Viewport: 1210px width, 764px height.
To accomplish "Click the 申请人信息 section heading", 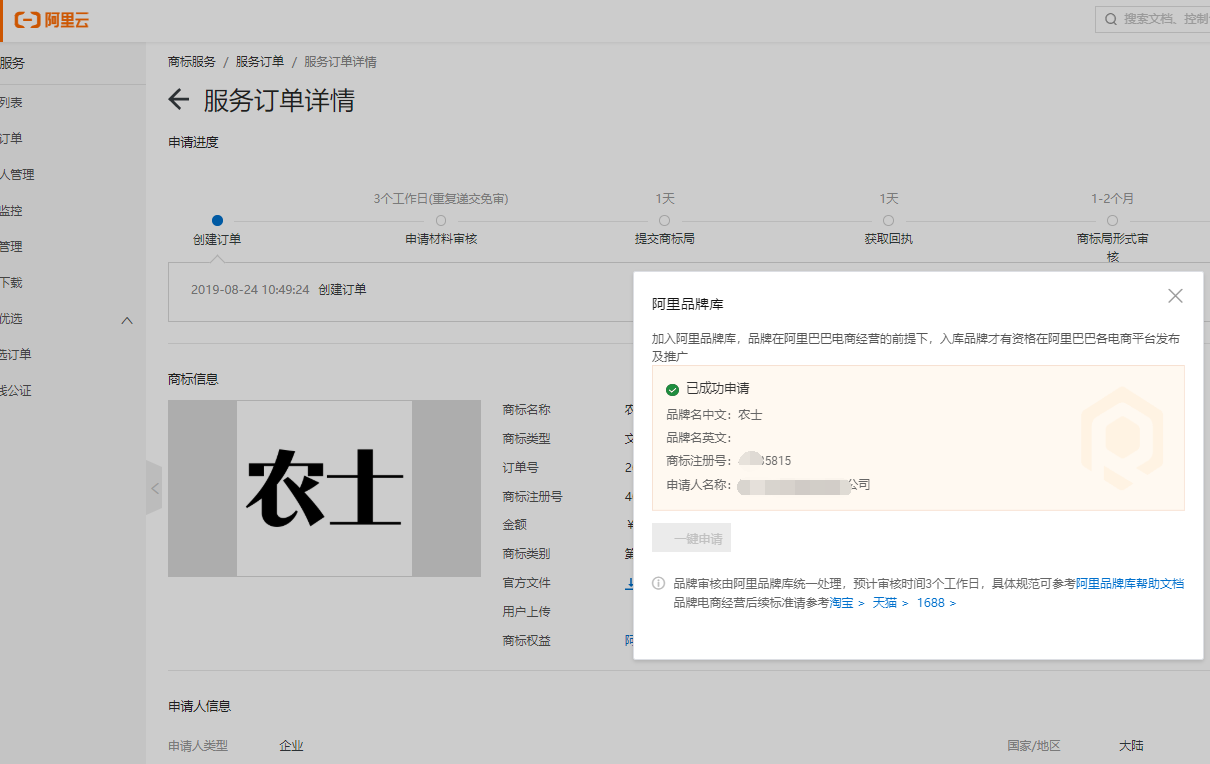I will (200, 706).
